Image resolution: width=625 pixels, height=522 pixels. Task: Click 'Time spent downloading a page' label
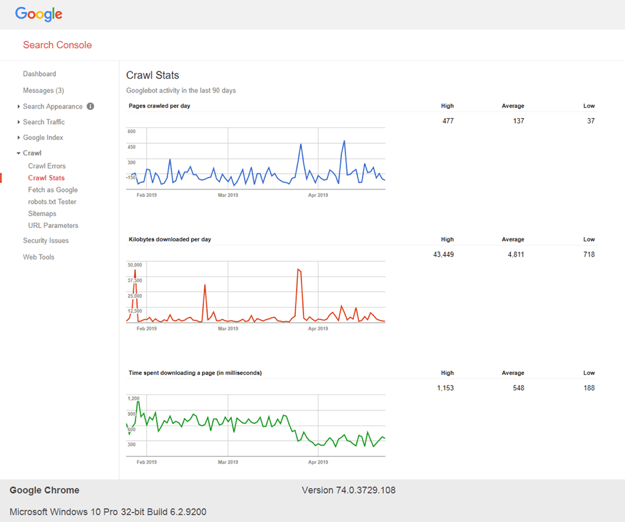coord(195,373)
